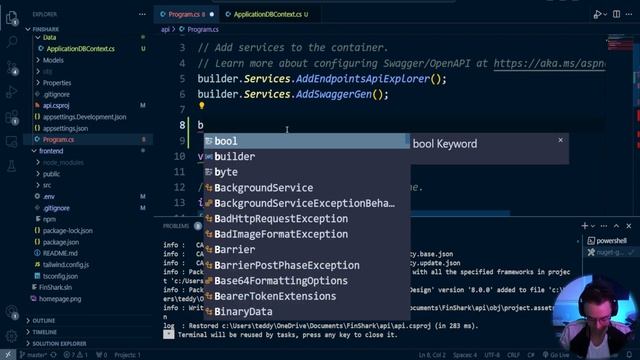The height and width of the screenshot is (360, 640).
Task: Expand the Properties folder
Action: 57,83
